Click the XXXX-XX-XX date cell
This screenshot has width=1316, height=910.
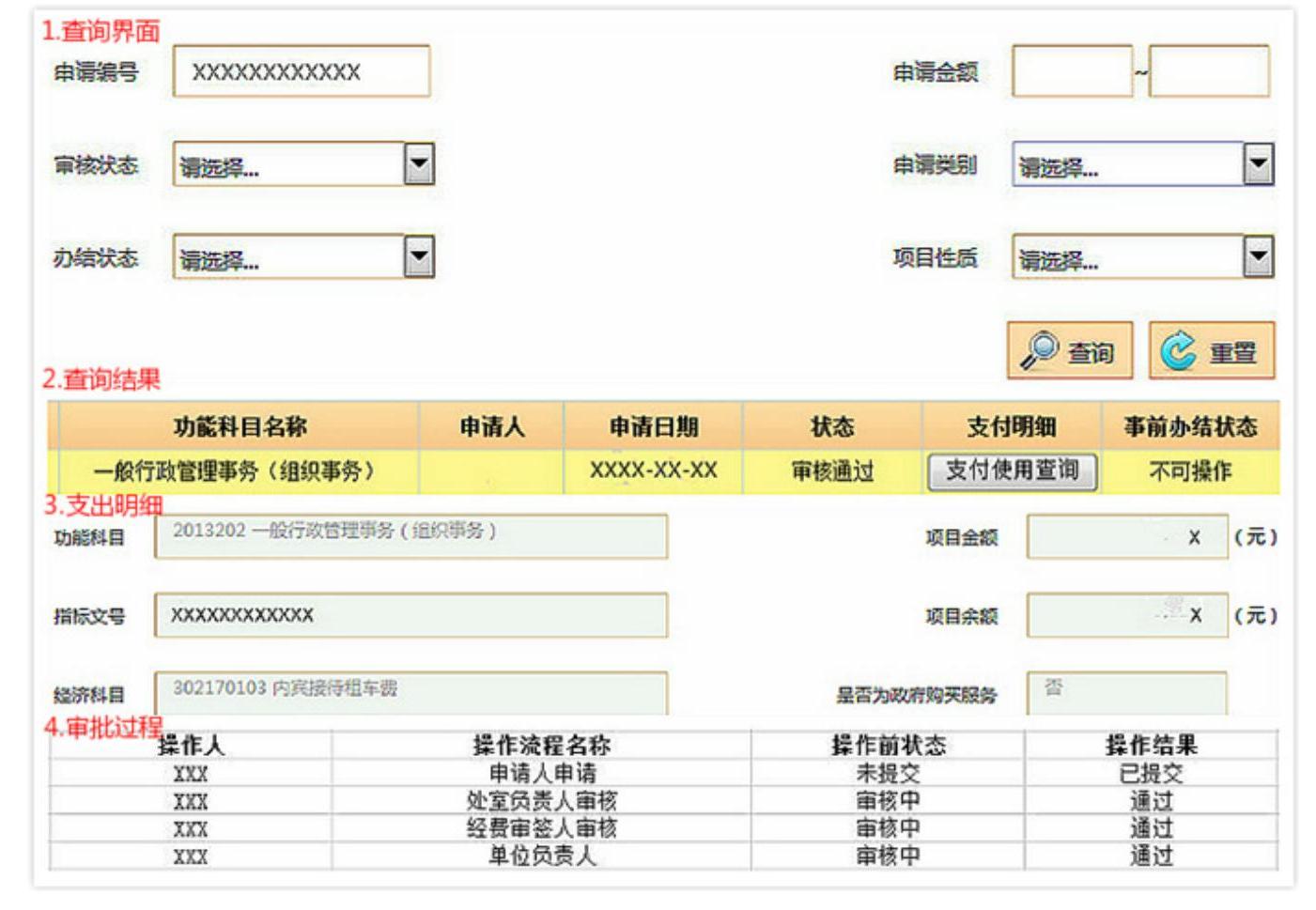click(654, 471)
